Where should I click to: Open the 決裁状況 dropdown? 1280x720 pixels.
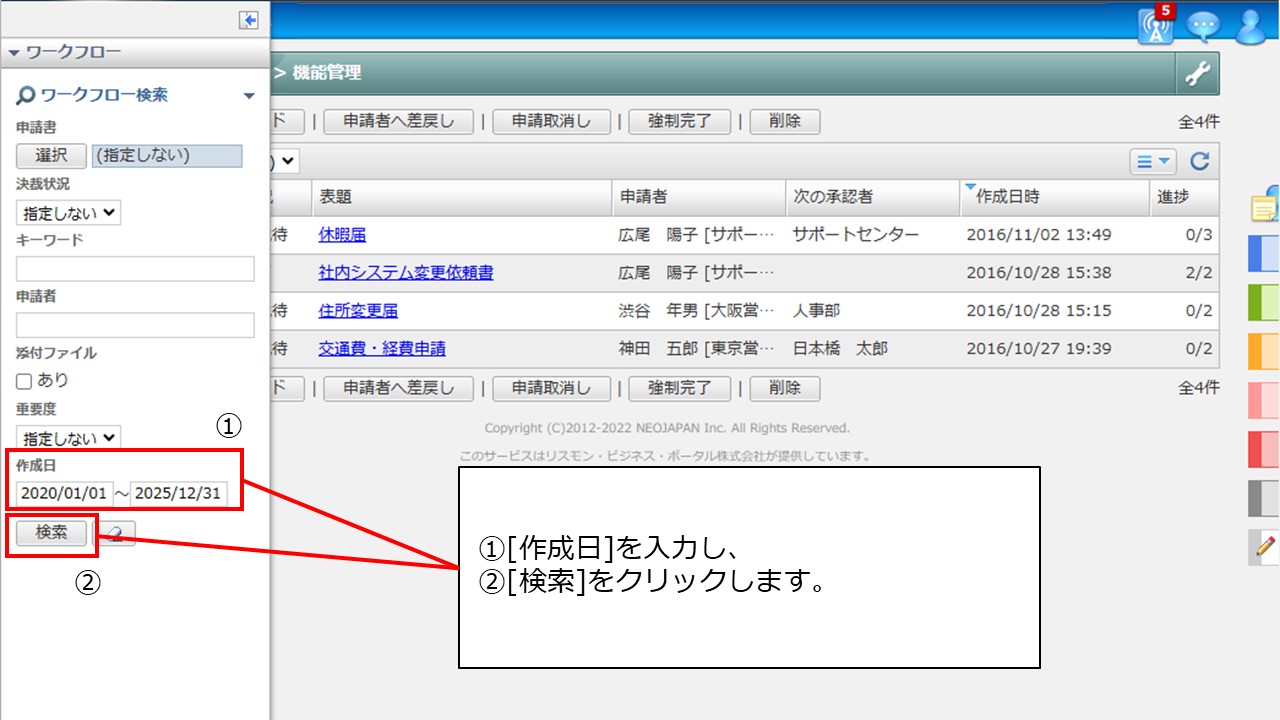tap(68, 212)
